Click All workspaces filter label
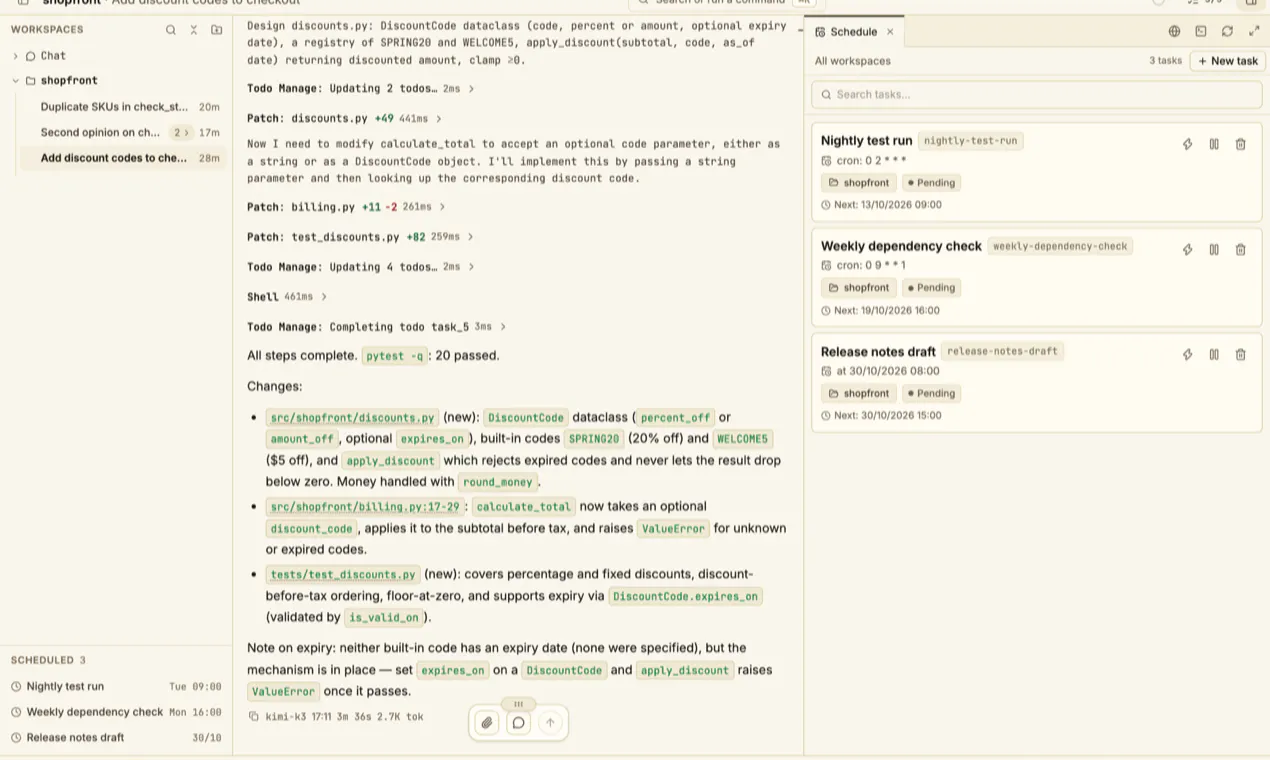This screenshot has height=760, width=1270. (852, 61)
